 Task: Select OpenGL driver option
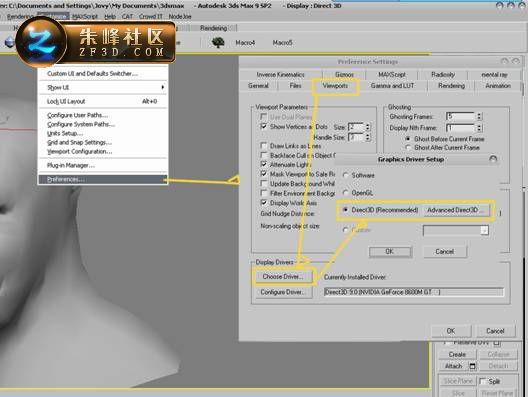point(345,193)
